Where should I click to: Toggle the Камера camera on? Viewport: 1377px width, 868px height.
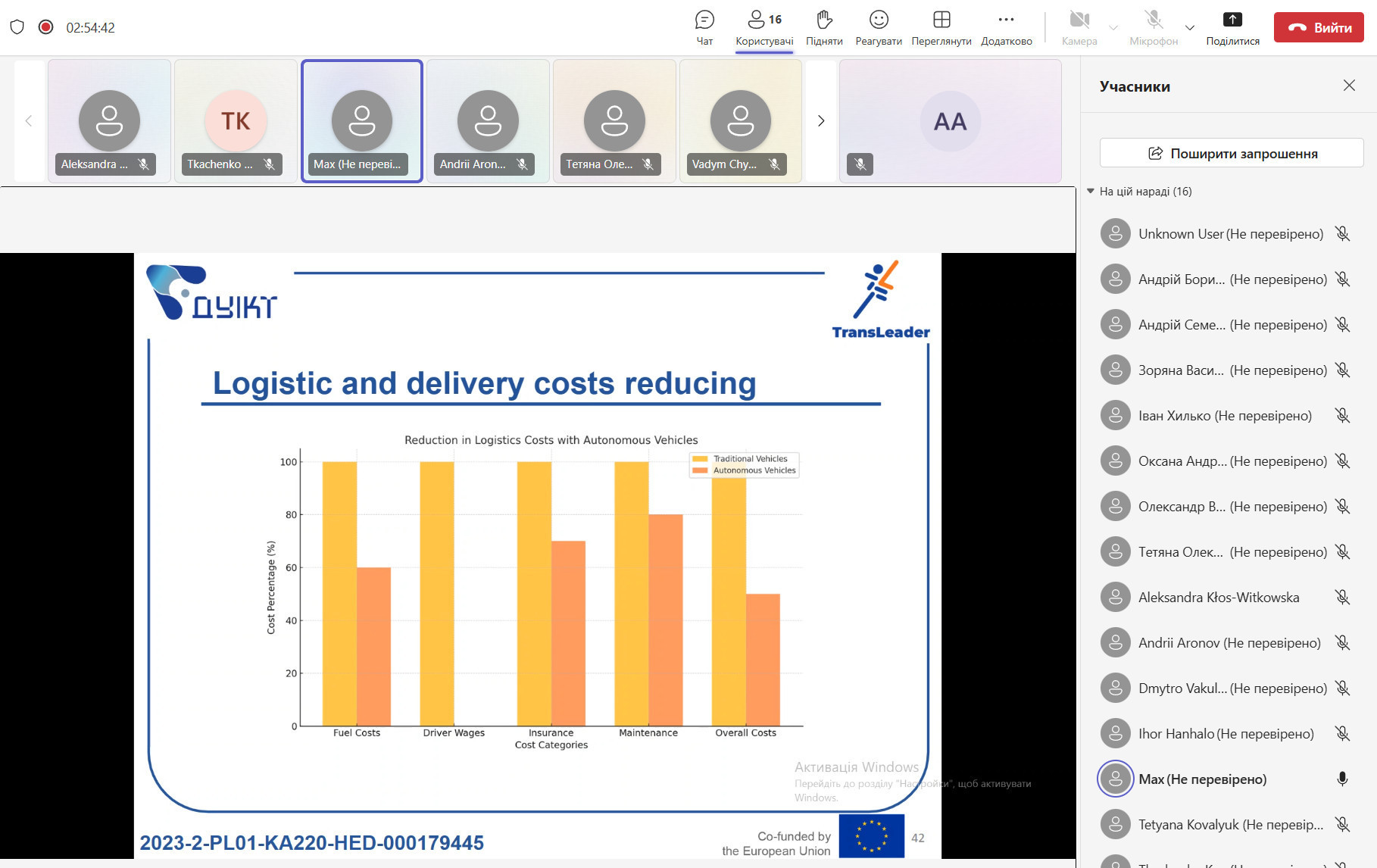click(x=1079, y=27)
